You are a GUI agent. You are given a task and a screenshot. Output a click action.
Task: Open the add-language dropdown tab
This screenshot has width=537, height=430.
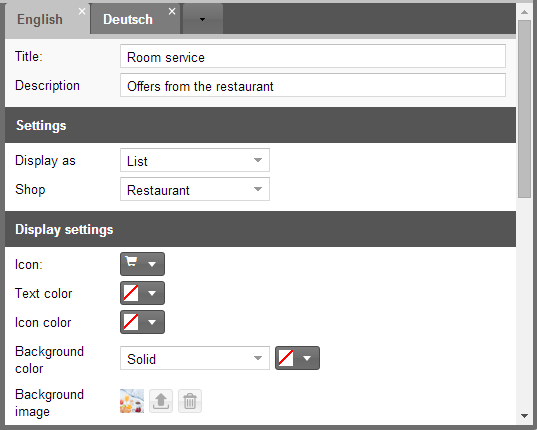click(x=202, y=19)
